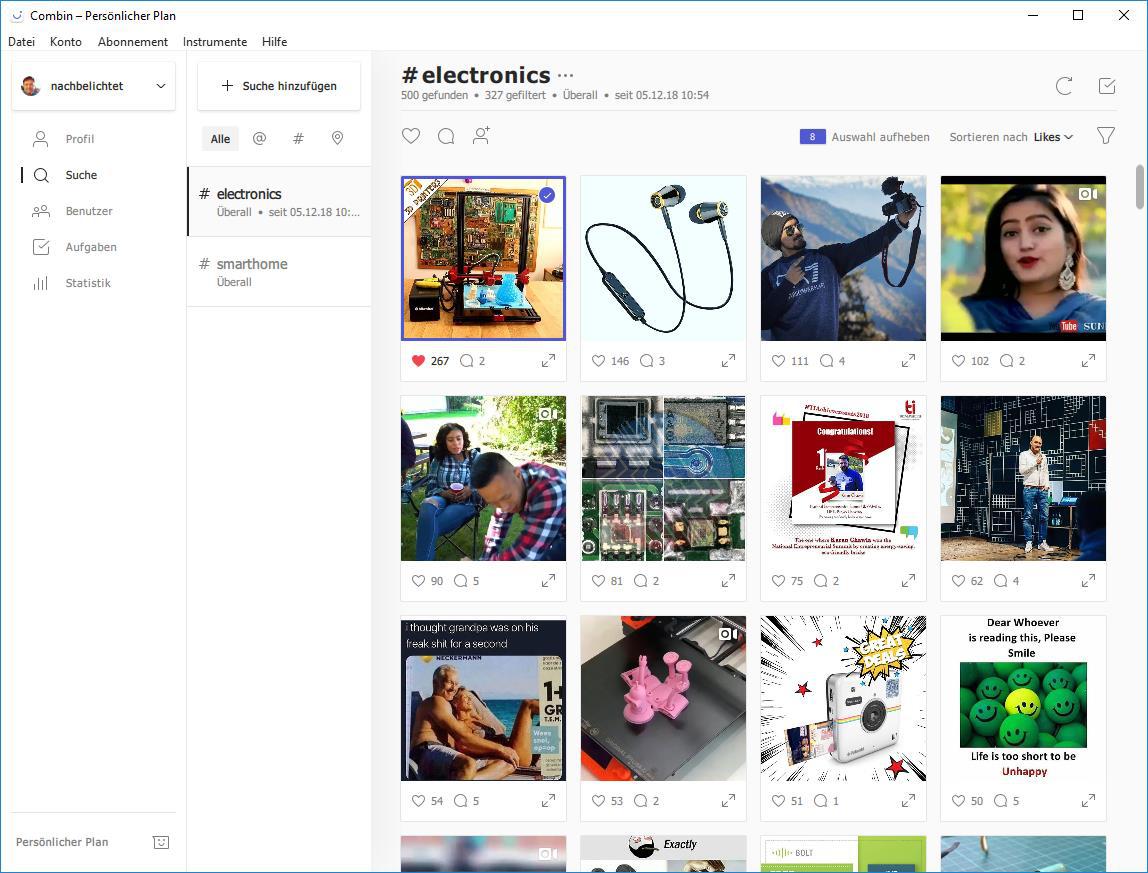The image size is (1148, 873).
Task: Open the Abonnement menu
Action: click(x=132, y=42)
